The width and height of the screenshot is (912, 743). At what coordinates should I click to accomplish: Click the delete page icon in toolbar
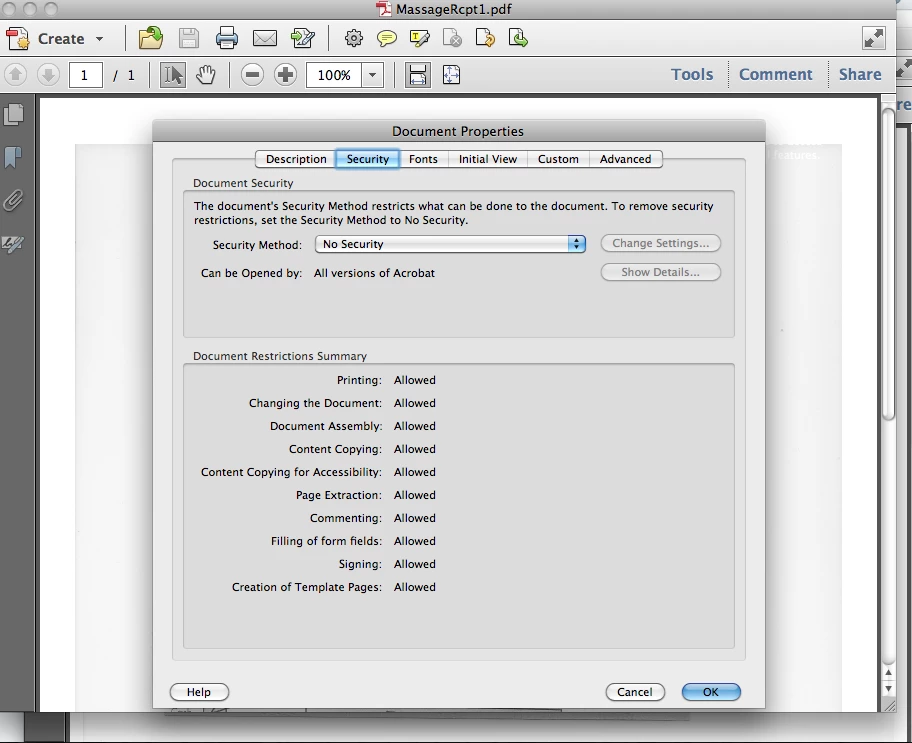(x=452, y=38)
